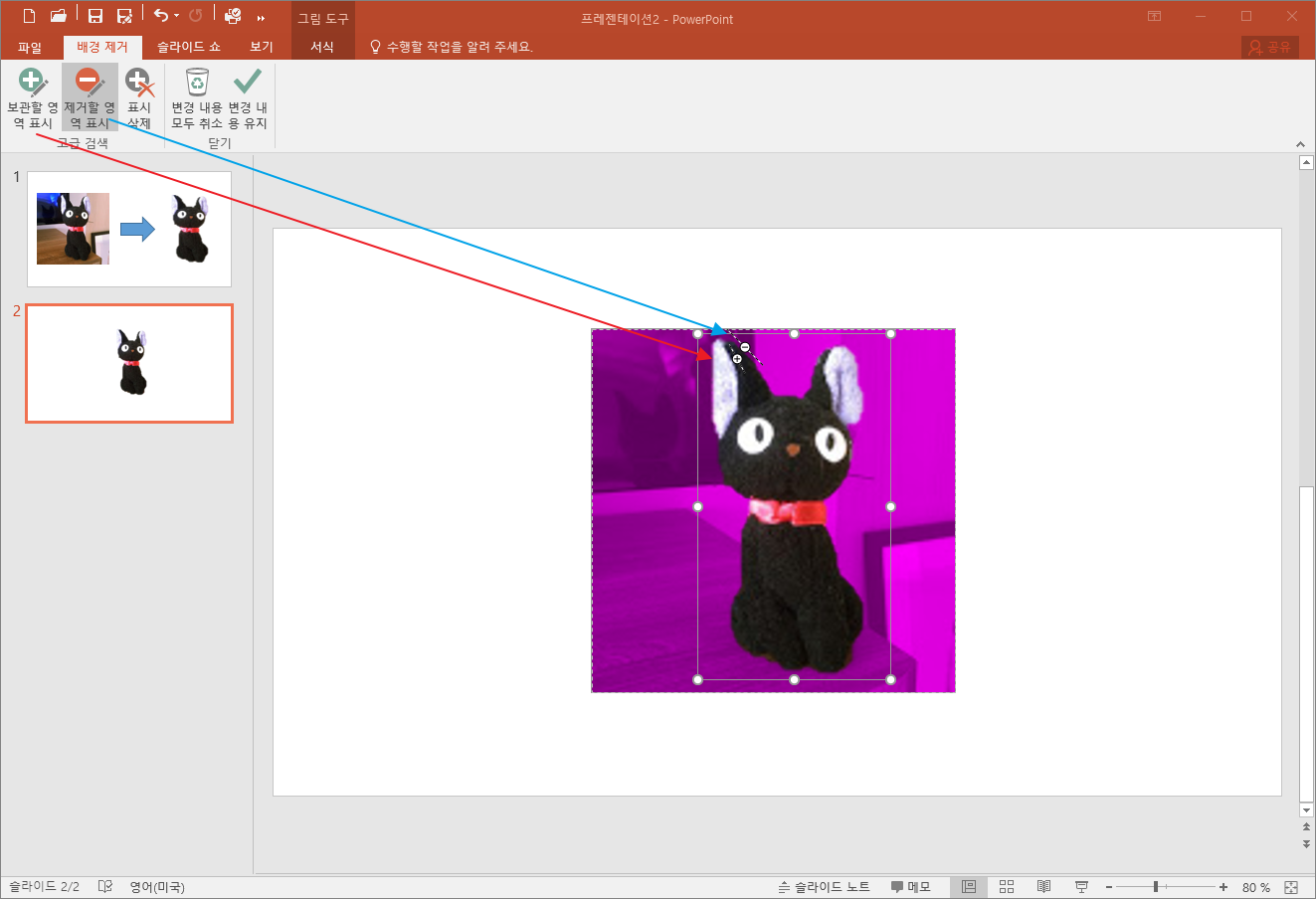Open the 파일 tab
Viewport: 1316px width, 899px height.
(30, 47)
